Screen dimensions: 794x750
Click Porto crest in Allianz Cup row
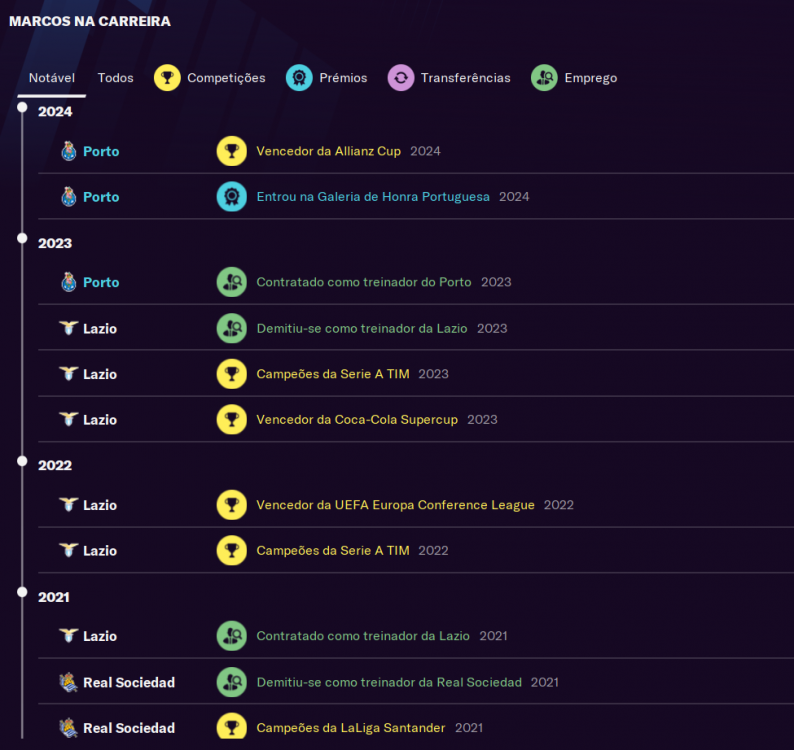click(x=69, y=151)
